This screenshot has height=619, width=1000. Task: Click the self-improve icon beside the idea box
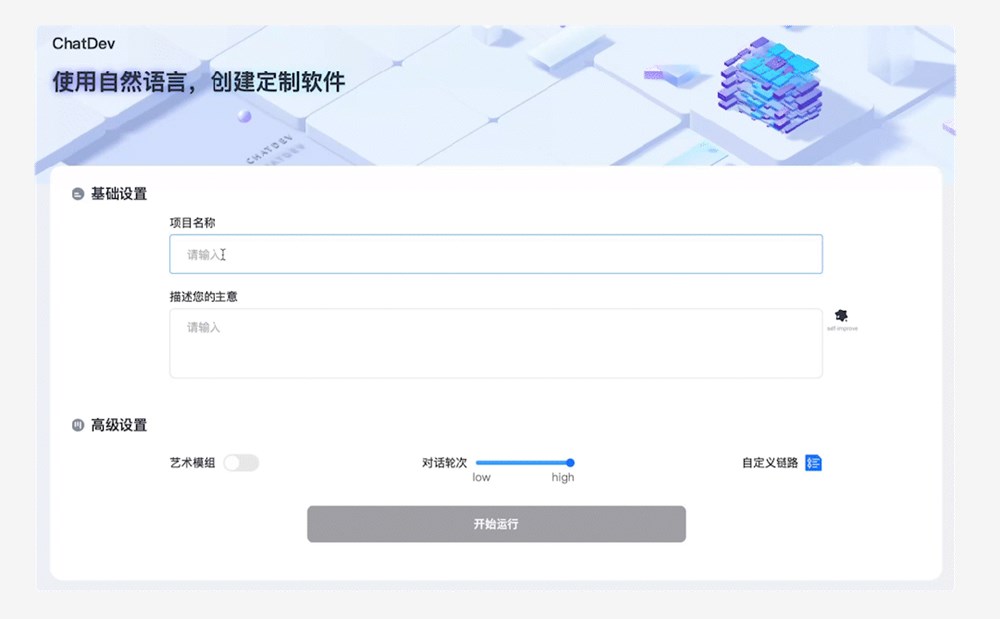[841, 316]
